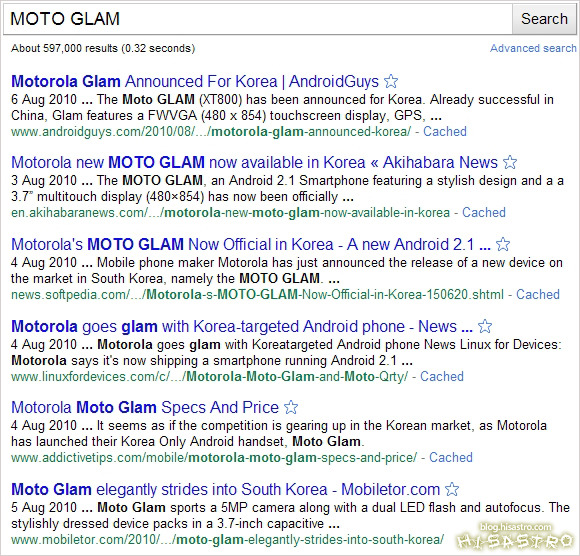Open 'Moto Glam elegantly strides into South Korea'
This screenshot has width=580, height=556.
click(x=225, y=489)
